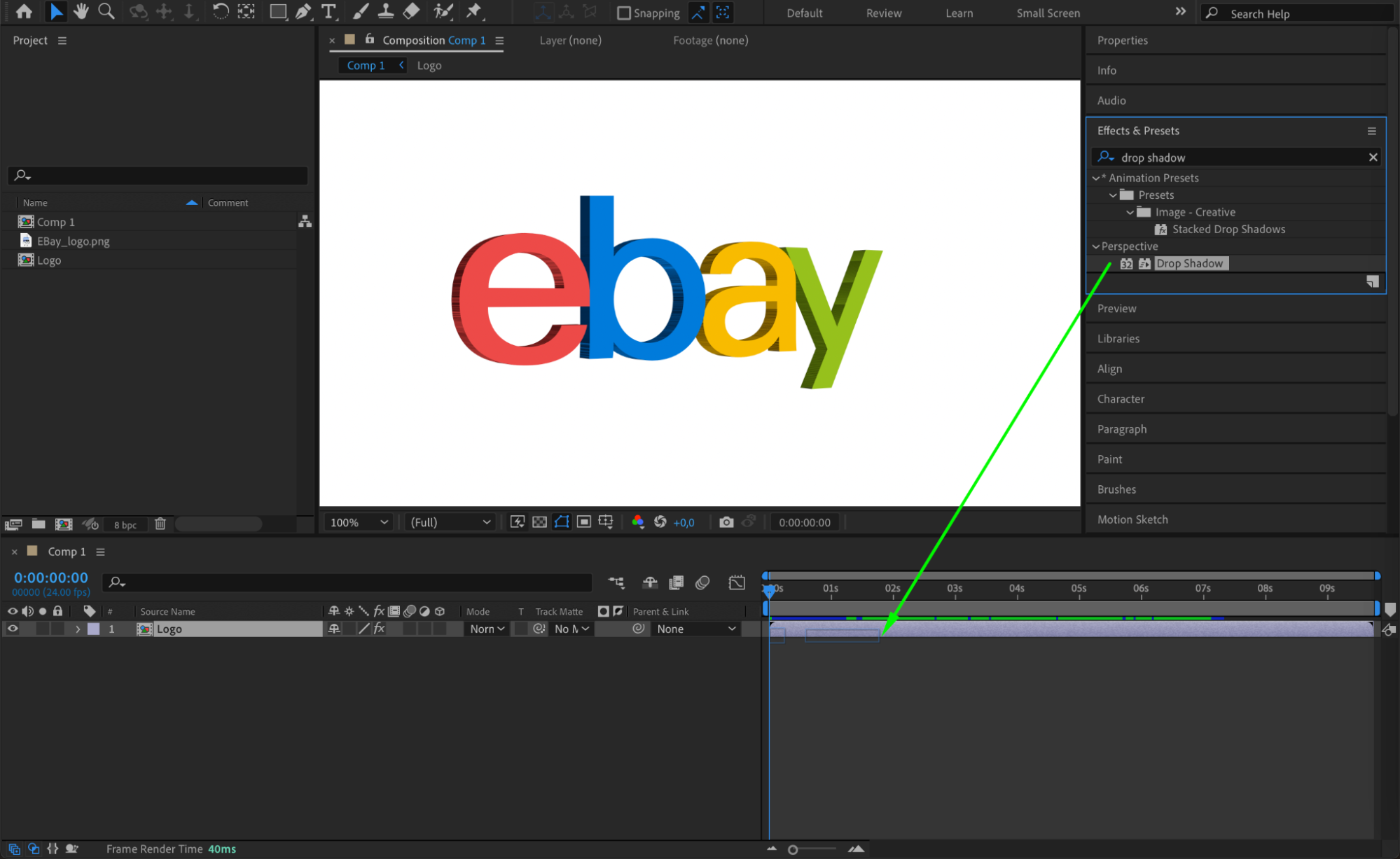Select the Horizontal Type tool
The width and height of the screenshot is (1400, 859).
coord(328,11)
